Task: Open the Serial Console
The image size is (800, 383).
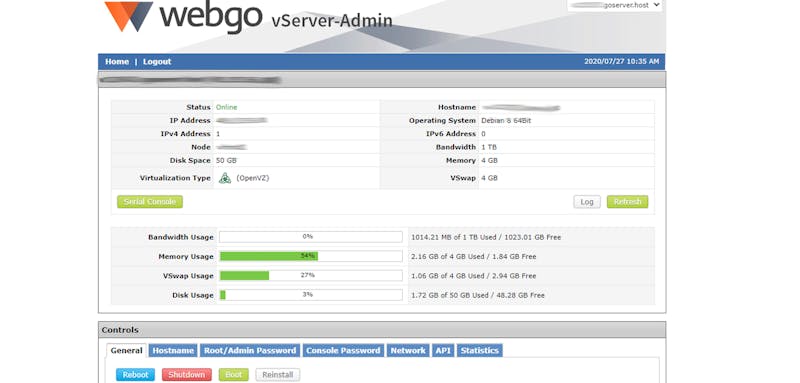Action: click(149, 201)
